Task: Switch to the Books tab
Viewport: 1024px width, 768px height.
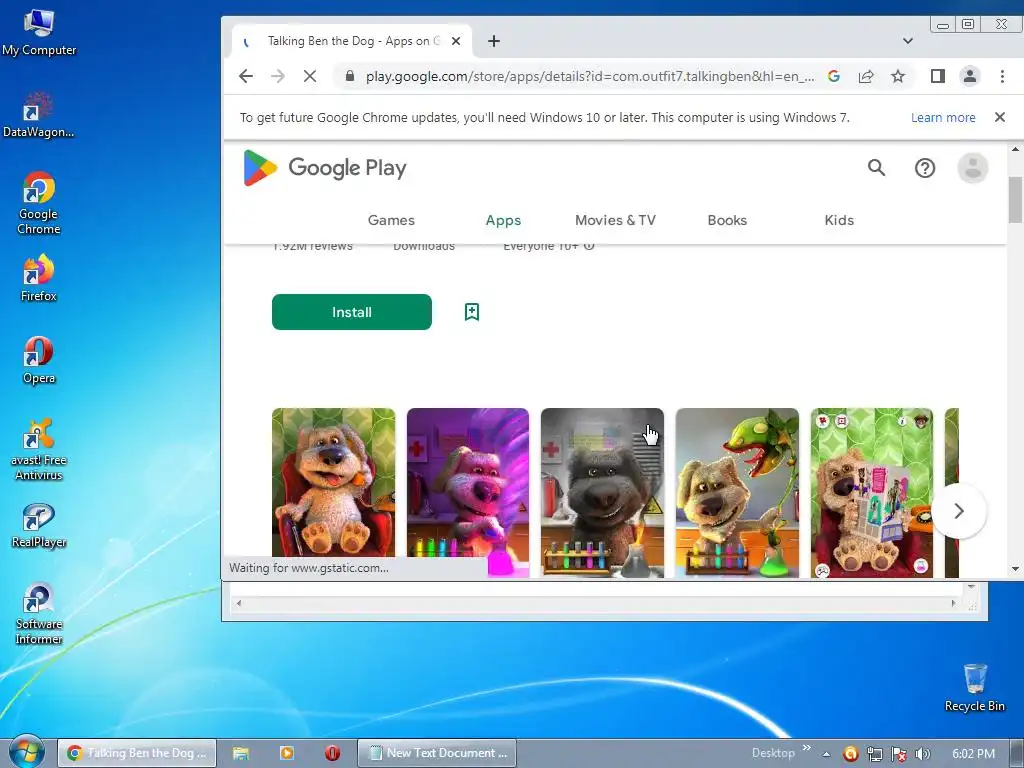Action: 727,220
